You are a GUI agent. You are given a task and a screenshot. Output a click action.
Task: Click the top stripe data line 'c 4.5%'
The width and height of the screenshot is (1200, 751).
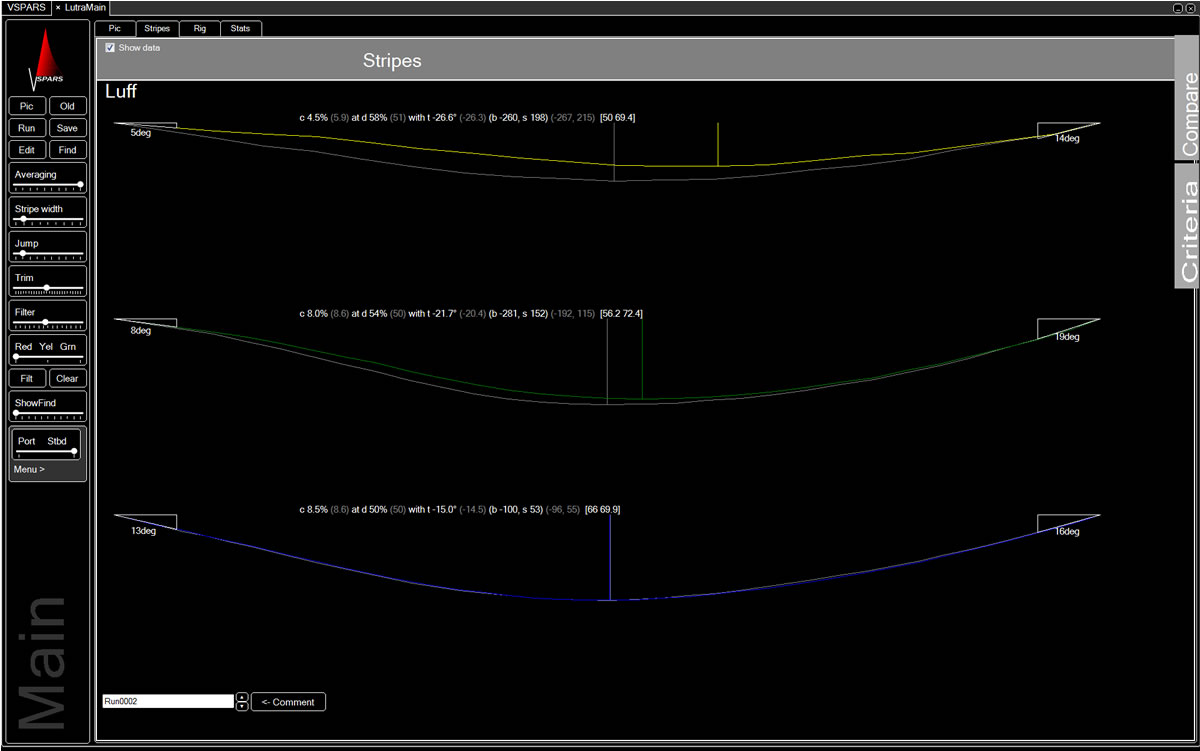(467, 117)
